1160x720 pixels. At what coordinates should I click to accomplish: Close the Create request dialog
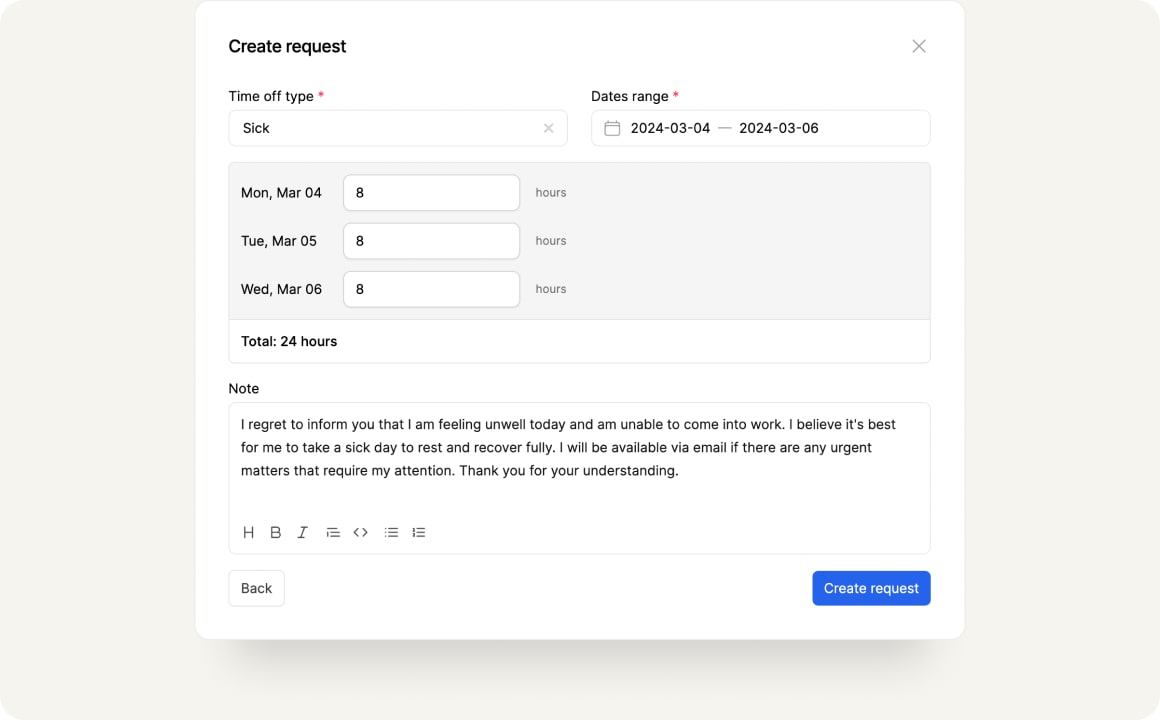tap(919, 46)
